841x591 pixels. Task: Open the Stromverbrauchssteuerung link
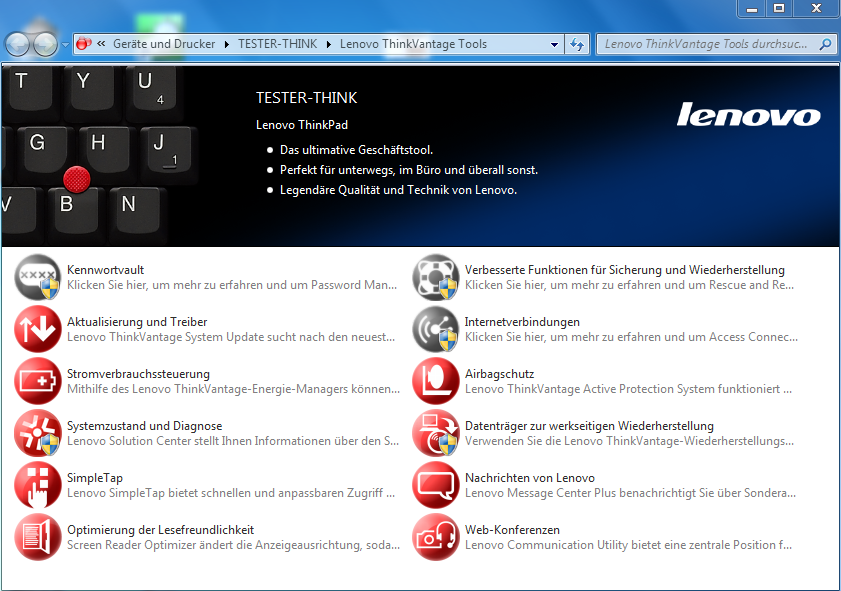pos(138,374)
